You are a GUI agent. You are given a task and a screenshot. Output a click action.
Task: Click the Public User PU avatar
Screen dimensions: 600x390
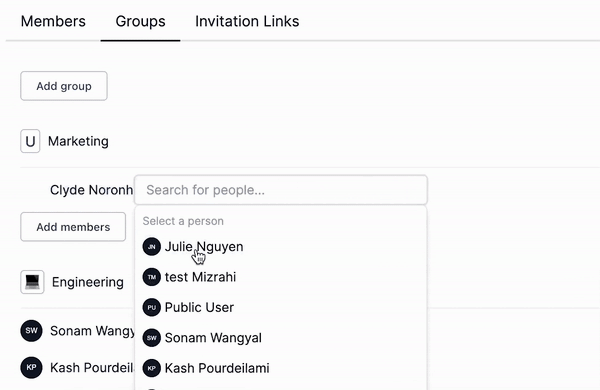coord(152,307)
